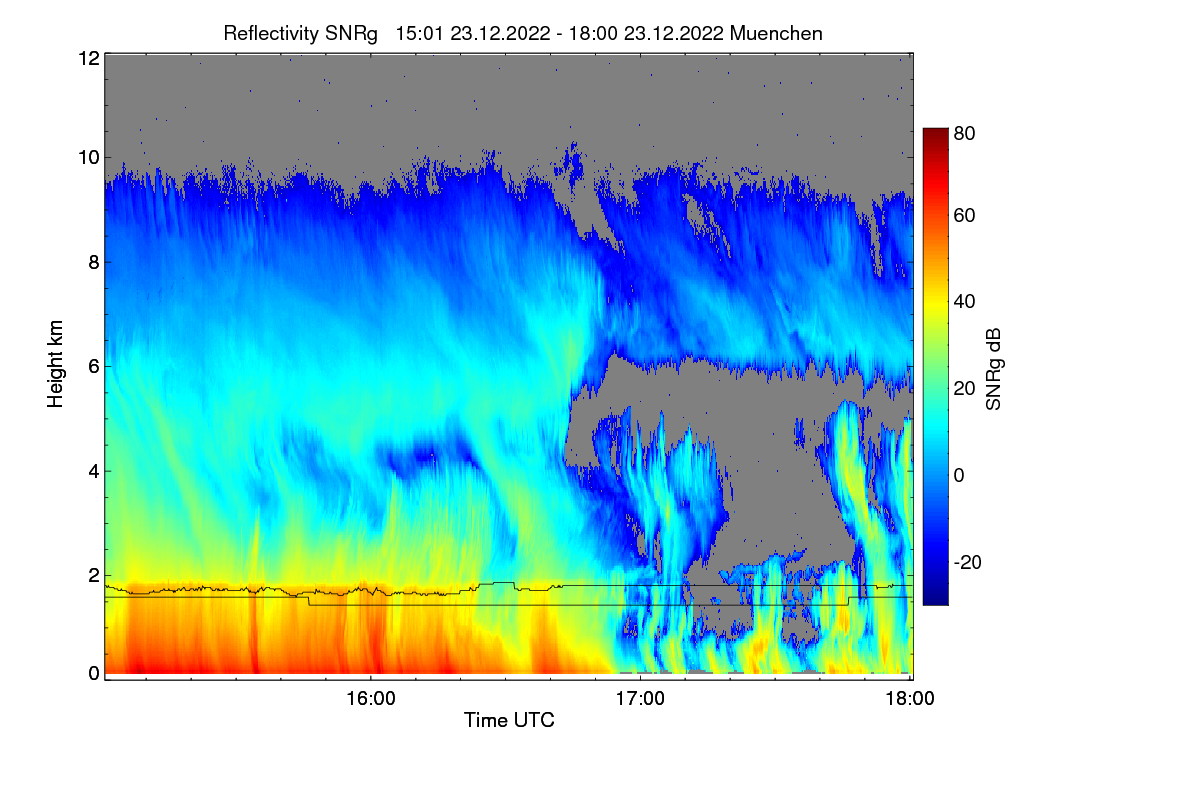The image size is (1200, 800).
Task: Click 'Muenchen' in the plot title
Action: [776, 33]
